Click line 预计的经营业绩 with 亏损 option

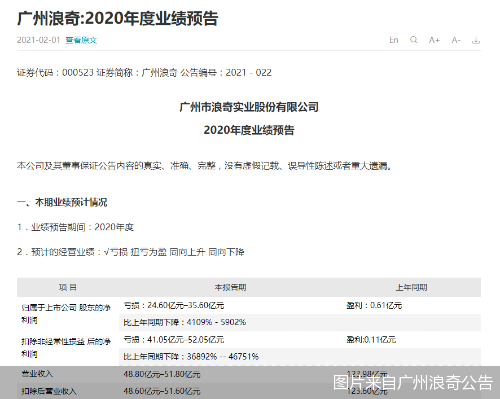131,252
